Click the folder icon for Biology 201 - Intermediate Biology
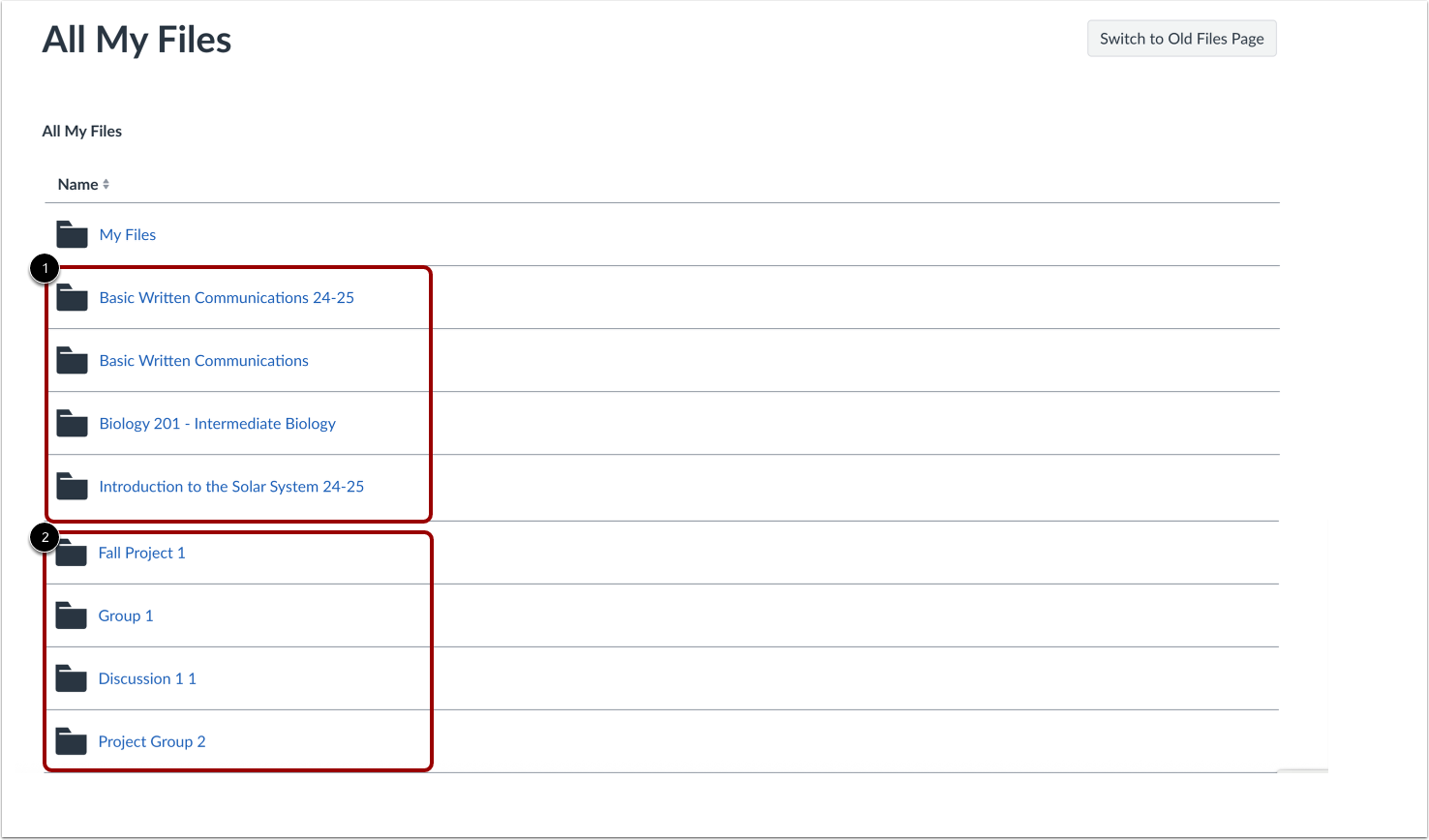Image resolution: width=1429 pixels, height=840 pixels. (x=71, y=423)
